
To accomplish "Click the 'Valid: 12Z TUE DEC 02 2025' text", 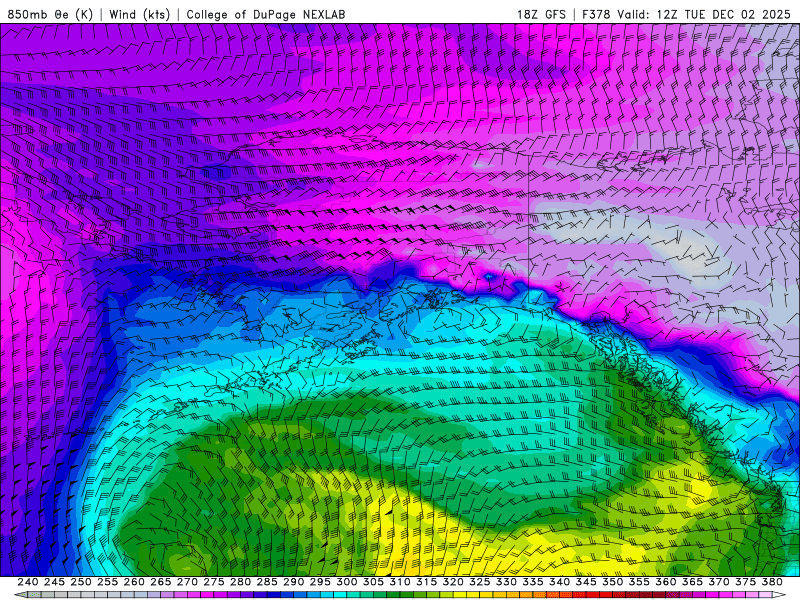I will click(704, 14).
